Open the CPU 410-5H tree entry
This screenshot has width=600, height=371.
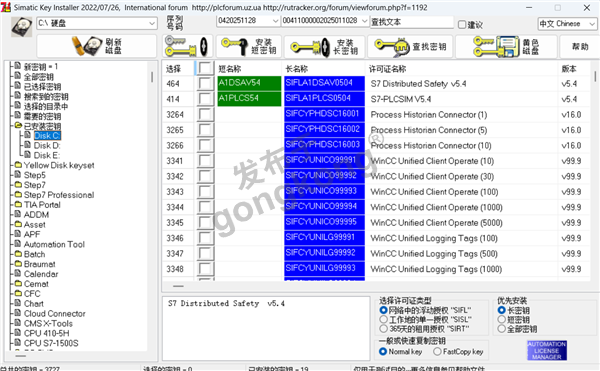point(47,333)
